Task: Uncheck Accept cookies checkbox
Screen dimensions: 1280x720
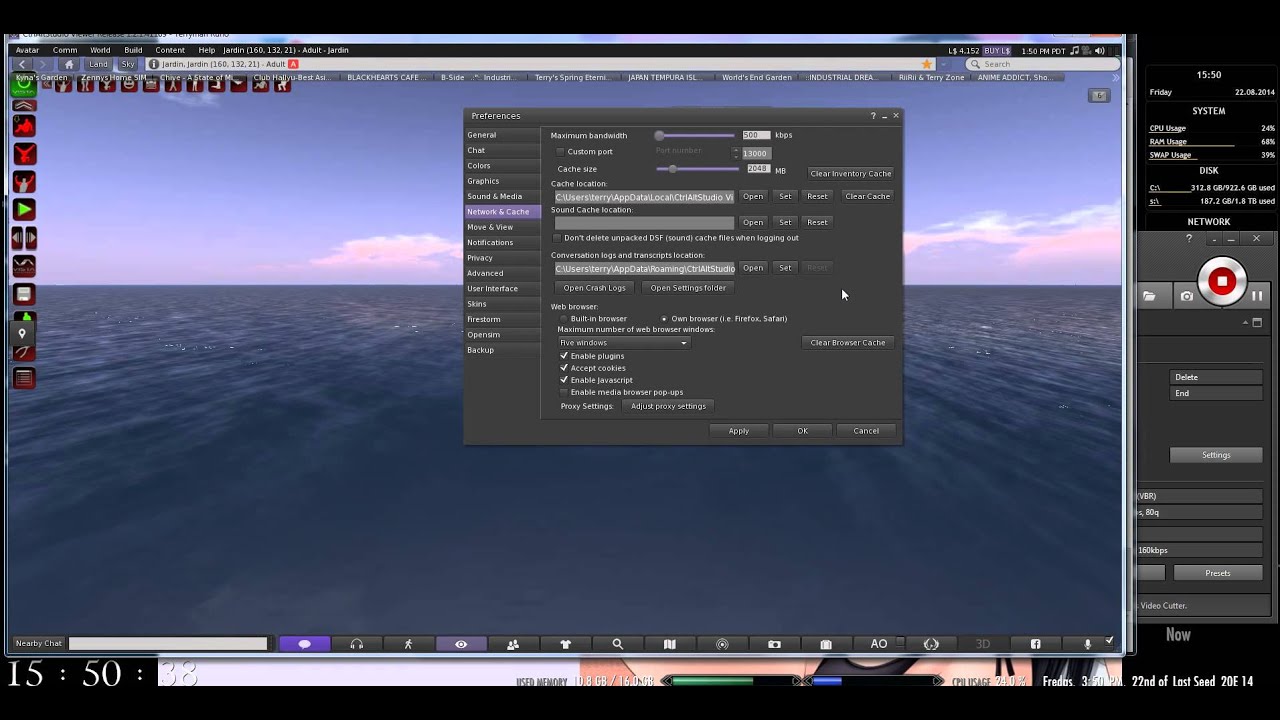Action: (564, 368)
